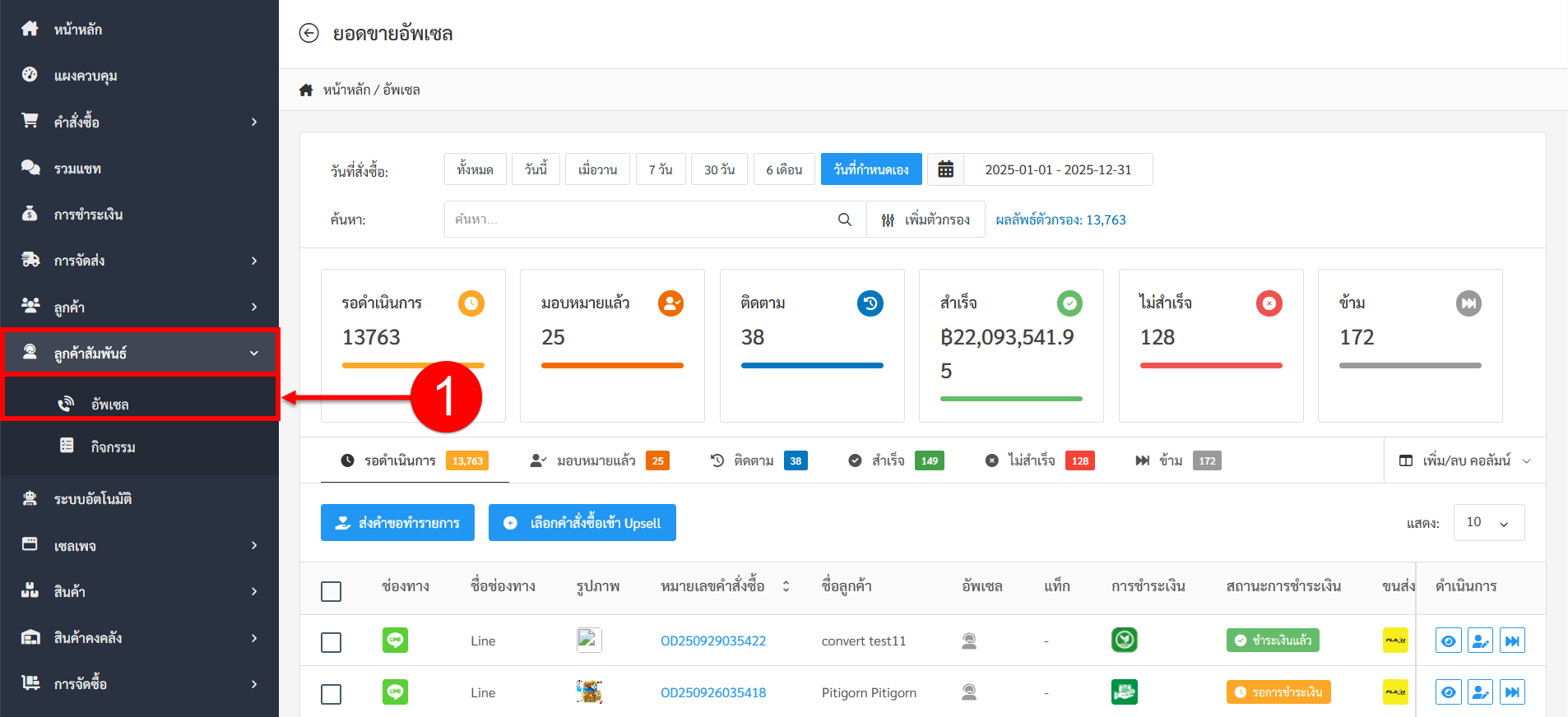Click assign-user icon for order OD250926035418
This screenshot has width=1568, height=717.
click(x=1480, y=692)
